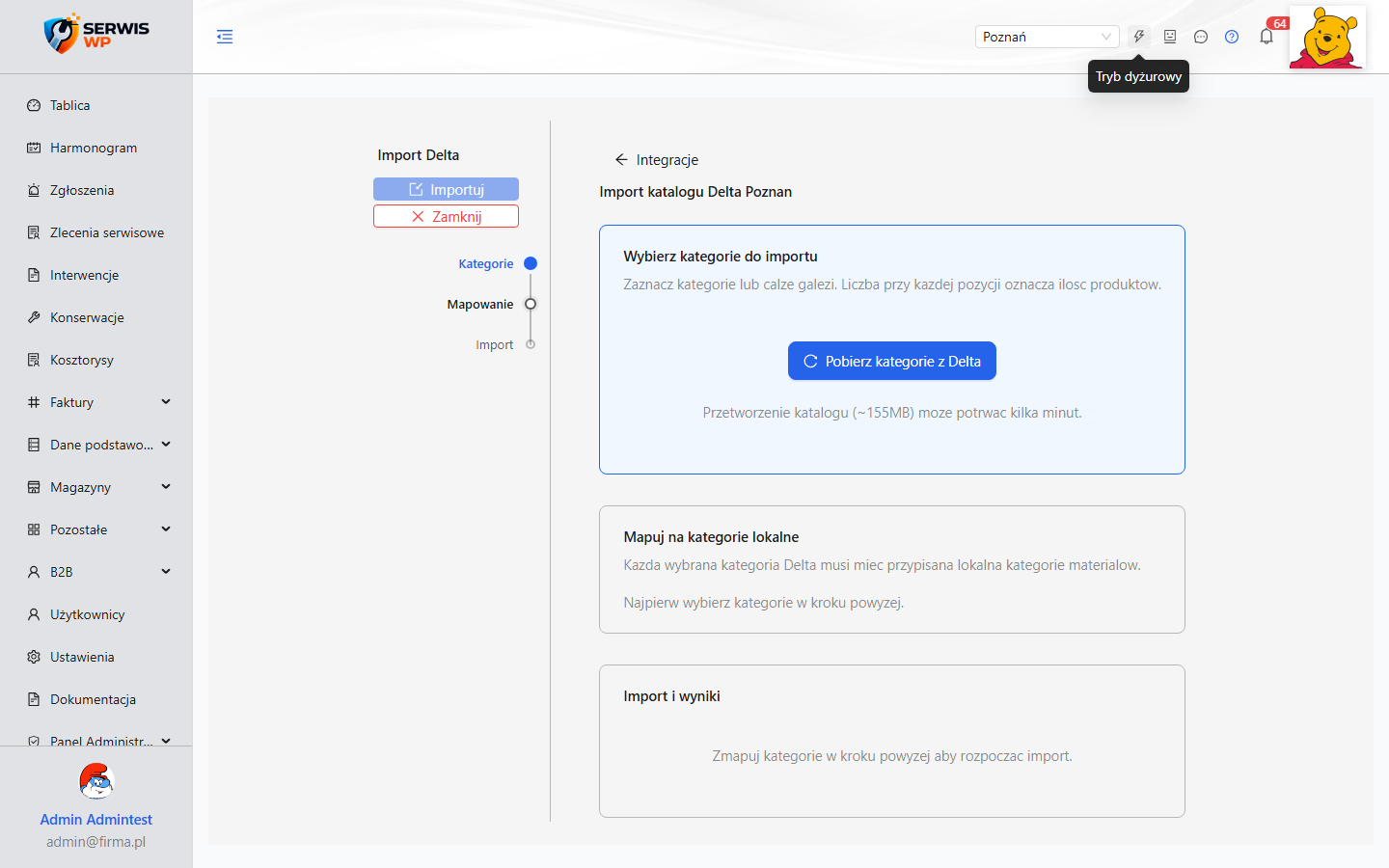Click the Interwencje document icon
This screenshot has height=868, width=1389.
[x=34, y=275]
